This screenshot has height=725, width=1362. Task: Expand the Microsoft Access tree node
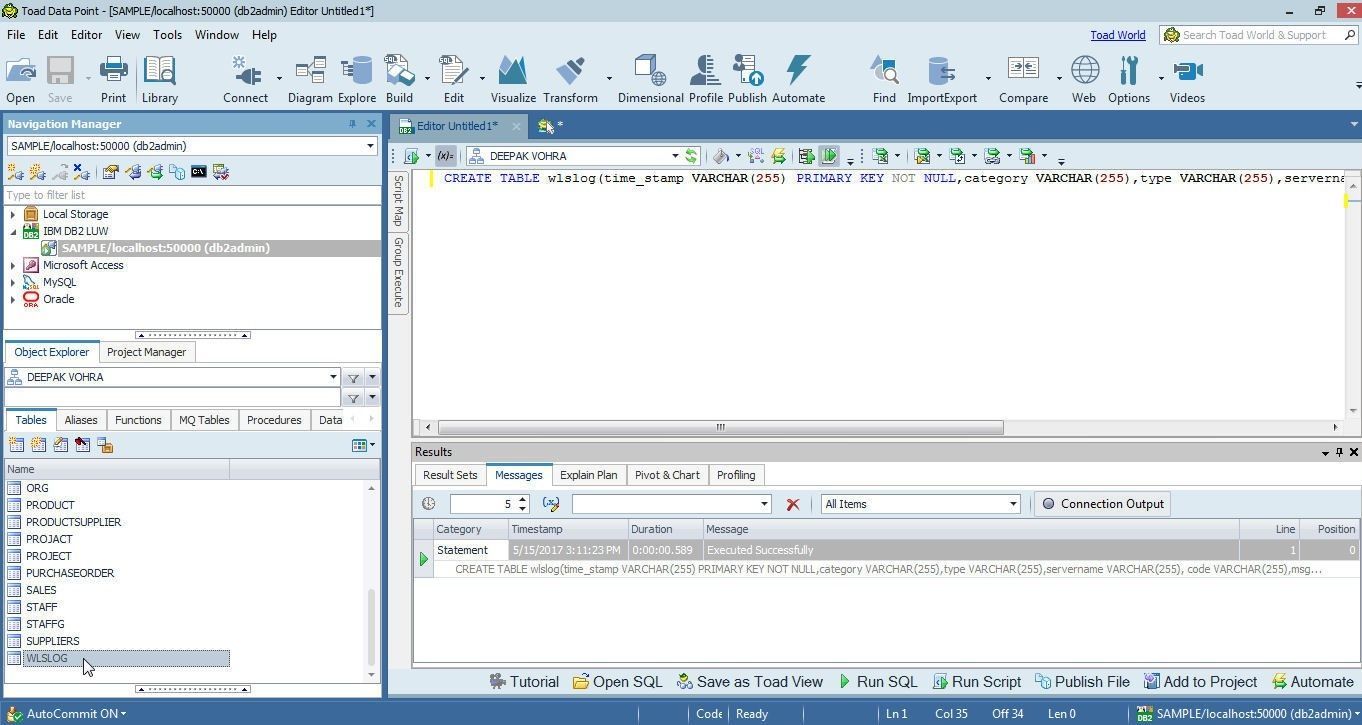pyautogui.click(x=13, y=265)
